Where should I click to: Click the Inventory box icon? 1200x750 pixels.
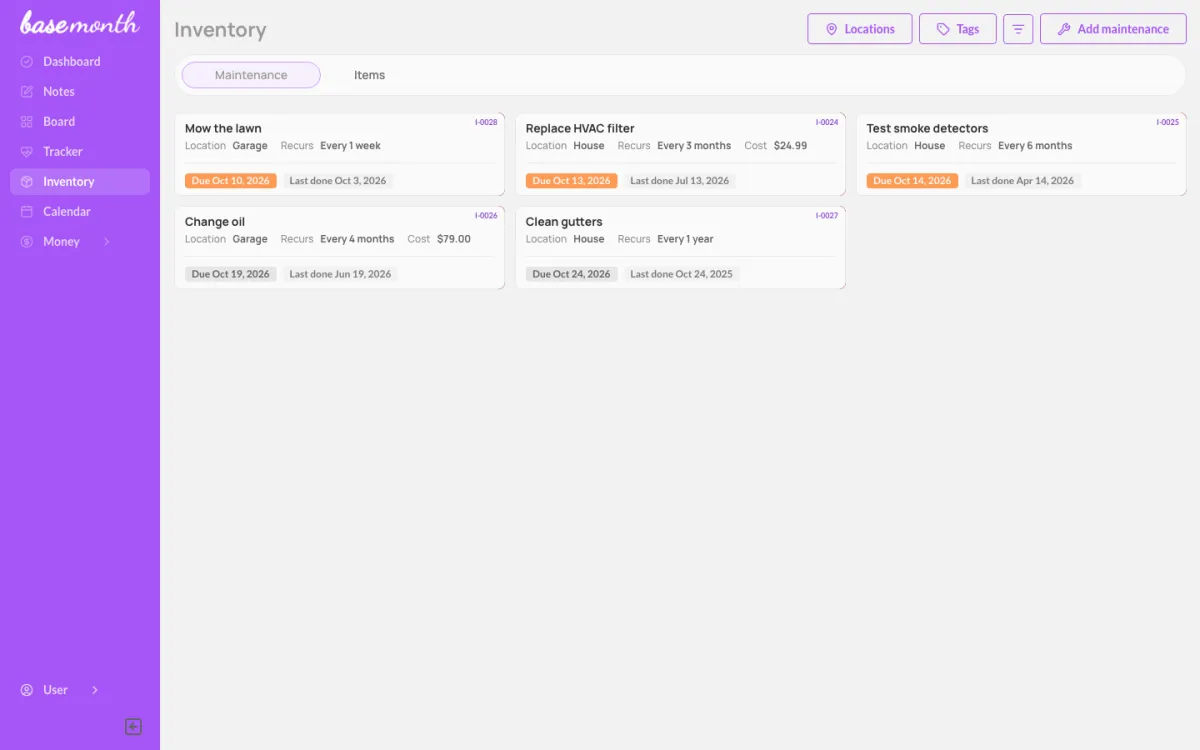point(27,182)
